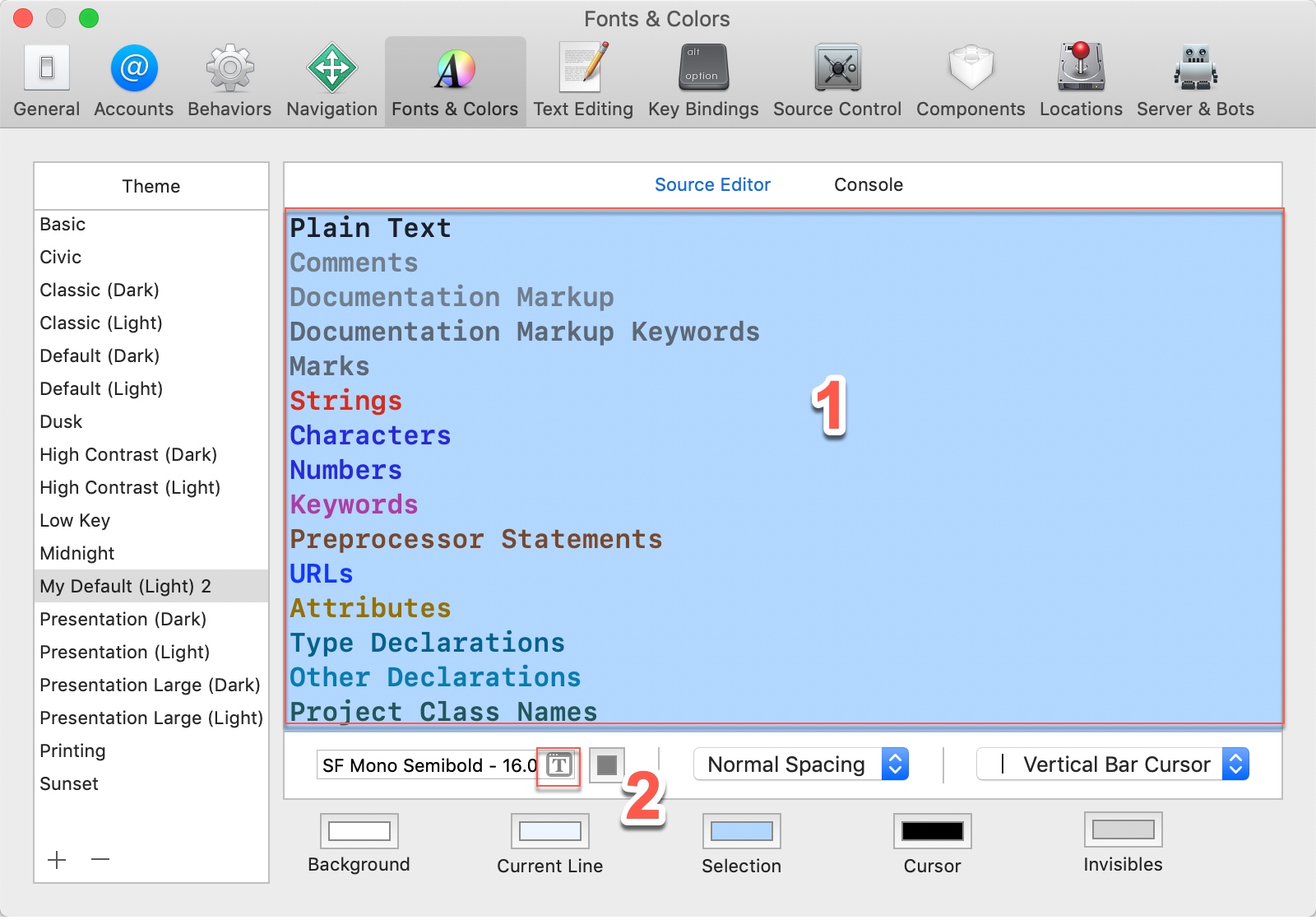This screenshot has height=920, width=1316.
Task: Click the font picker T icon
Action: pyautogui.click(x=559, y=765)
